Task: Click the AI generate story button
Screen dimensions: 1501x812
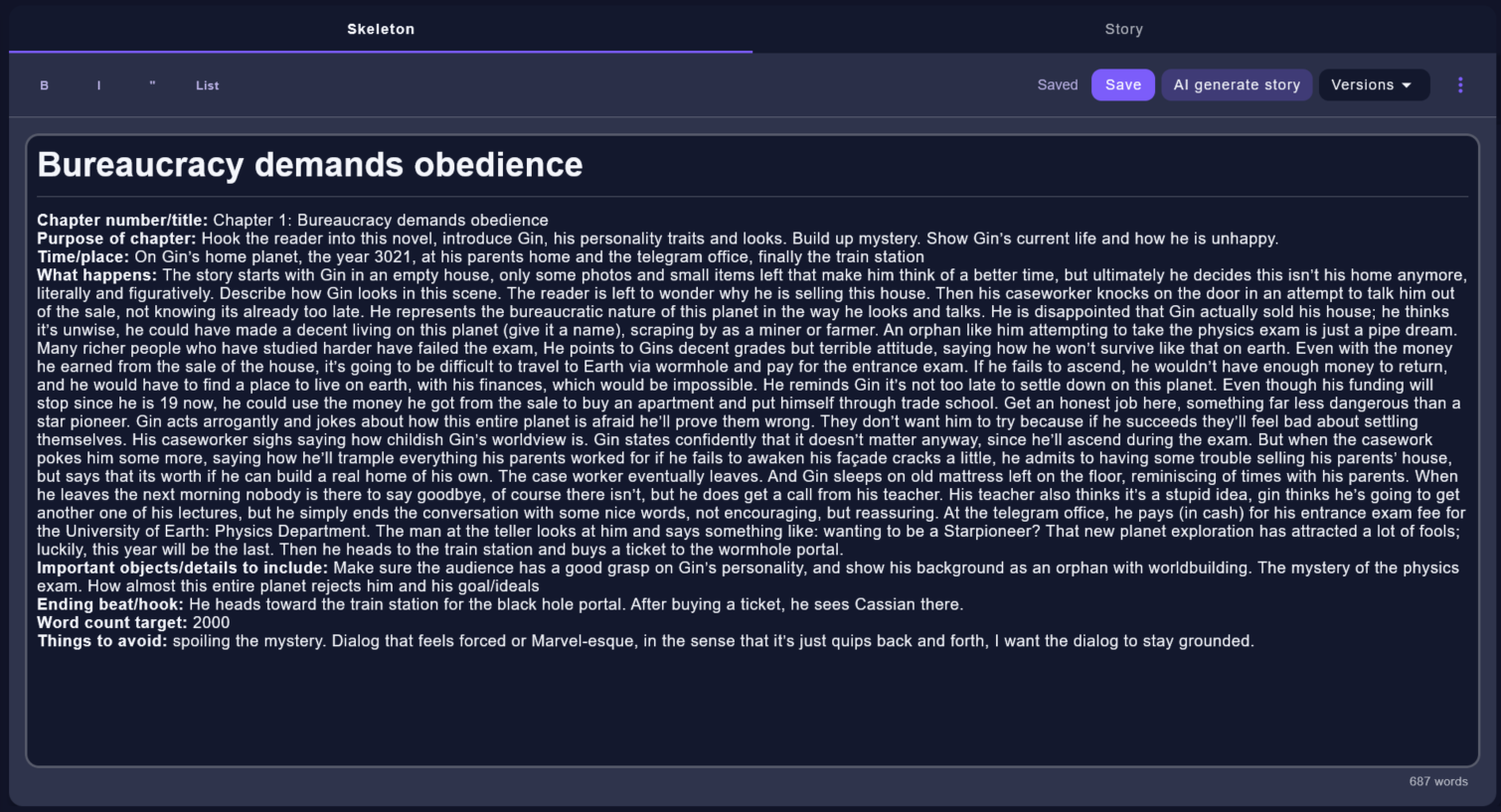Action: click(1237, 85)
